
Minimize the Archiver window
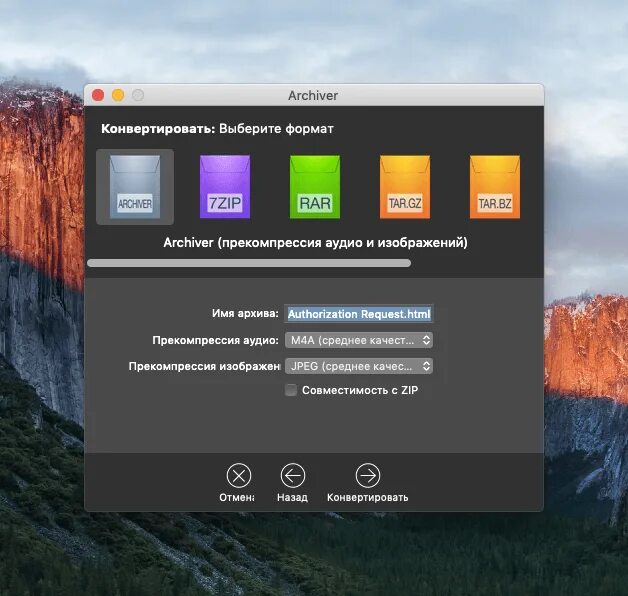tap(118, 95)
